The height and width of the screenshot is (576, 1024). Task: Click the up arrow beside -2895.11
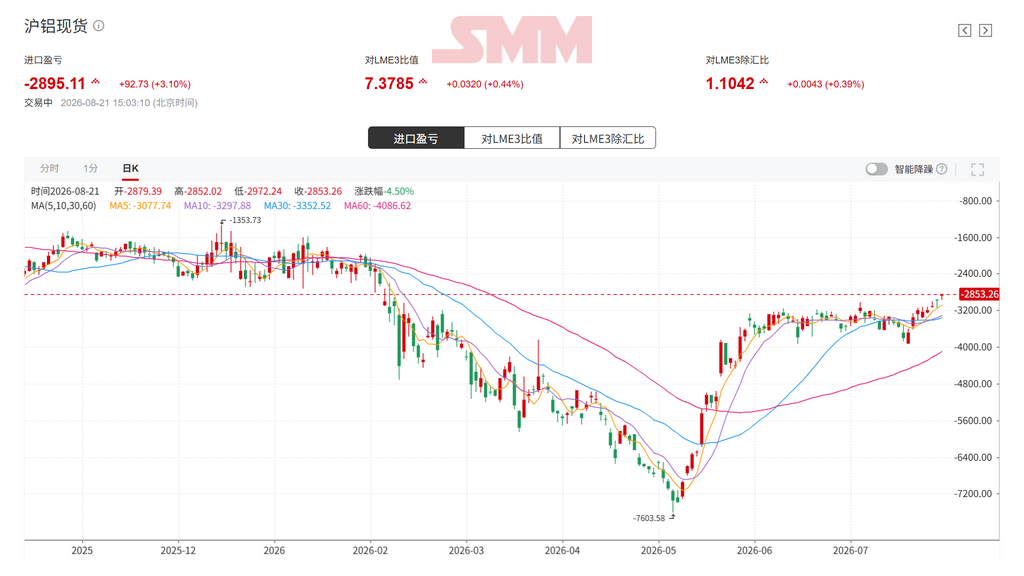click(95, 82)
